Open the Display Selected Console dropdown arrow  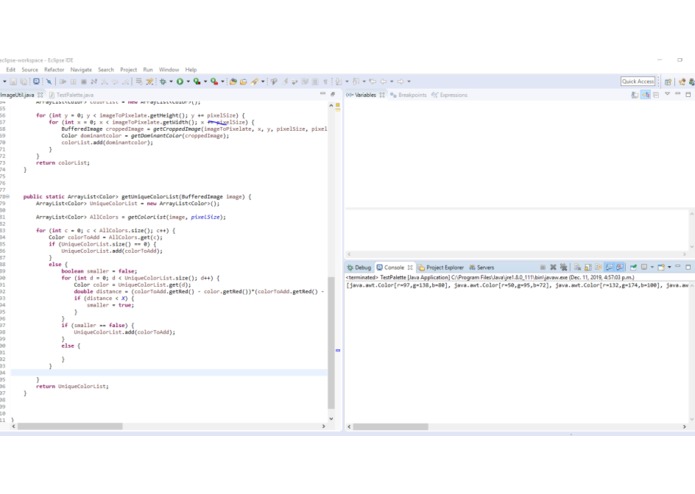(652, 267)
